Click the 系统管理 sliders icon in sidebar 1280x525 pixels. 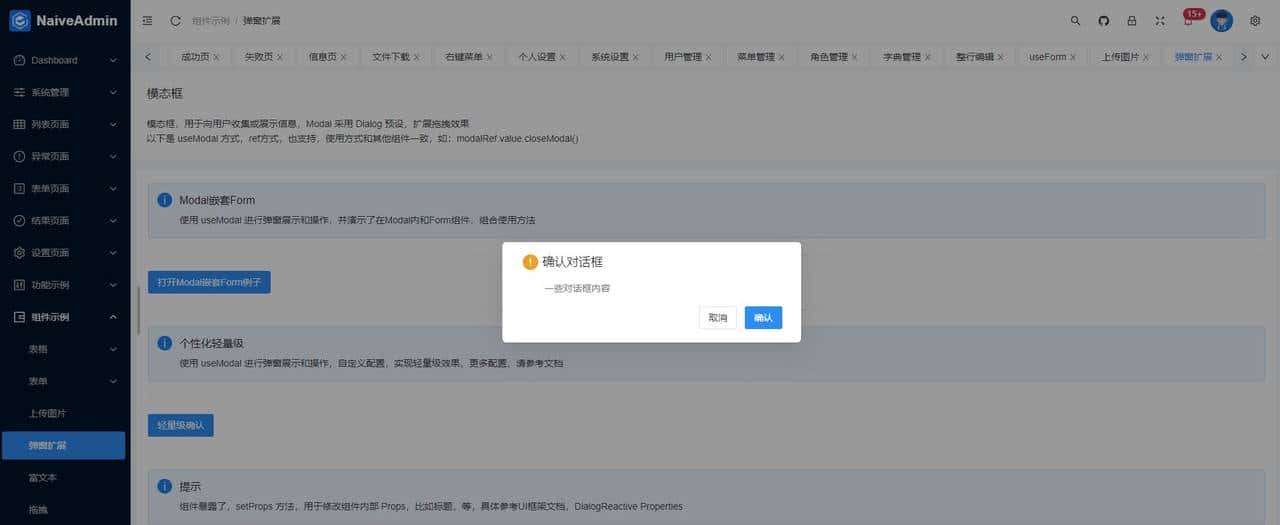tap(19, 92)
